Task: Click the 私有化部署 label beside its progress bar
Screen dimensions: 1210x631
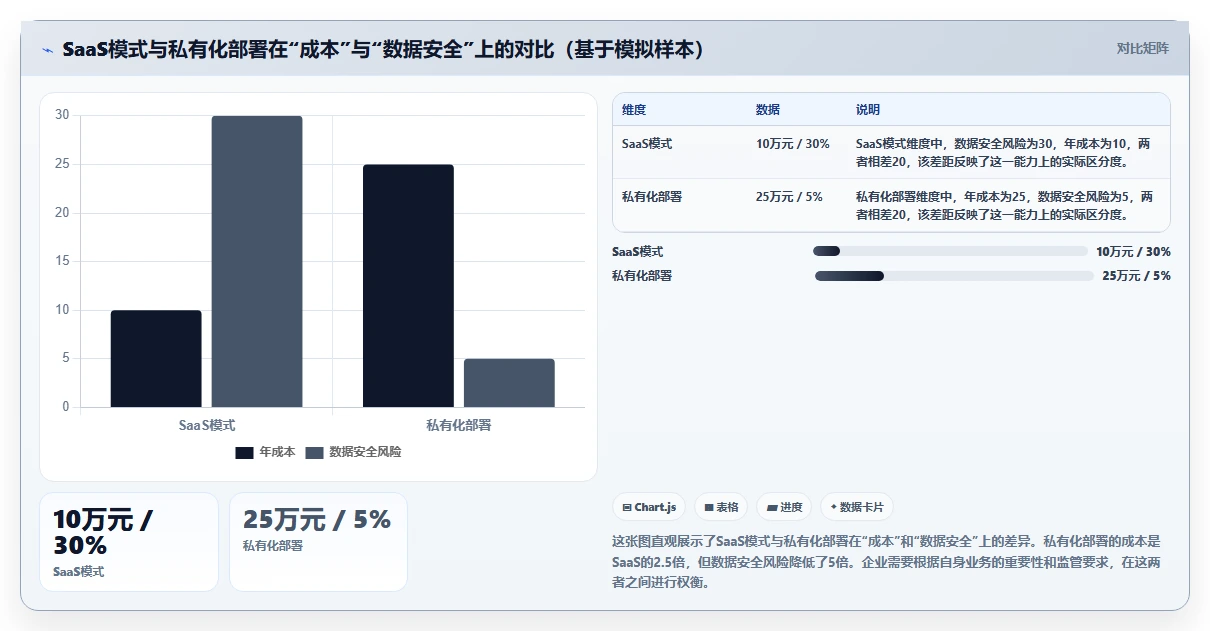Action: pyautogui.click(x=642, y=276)
